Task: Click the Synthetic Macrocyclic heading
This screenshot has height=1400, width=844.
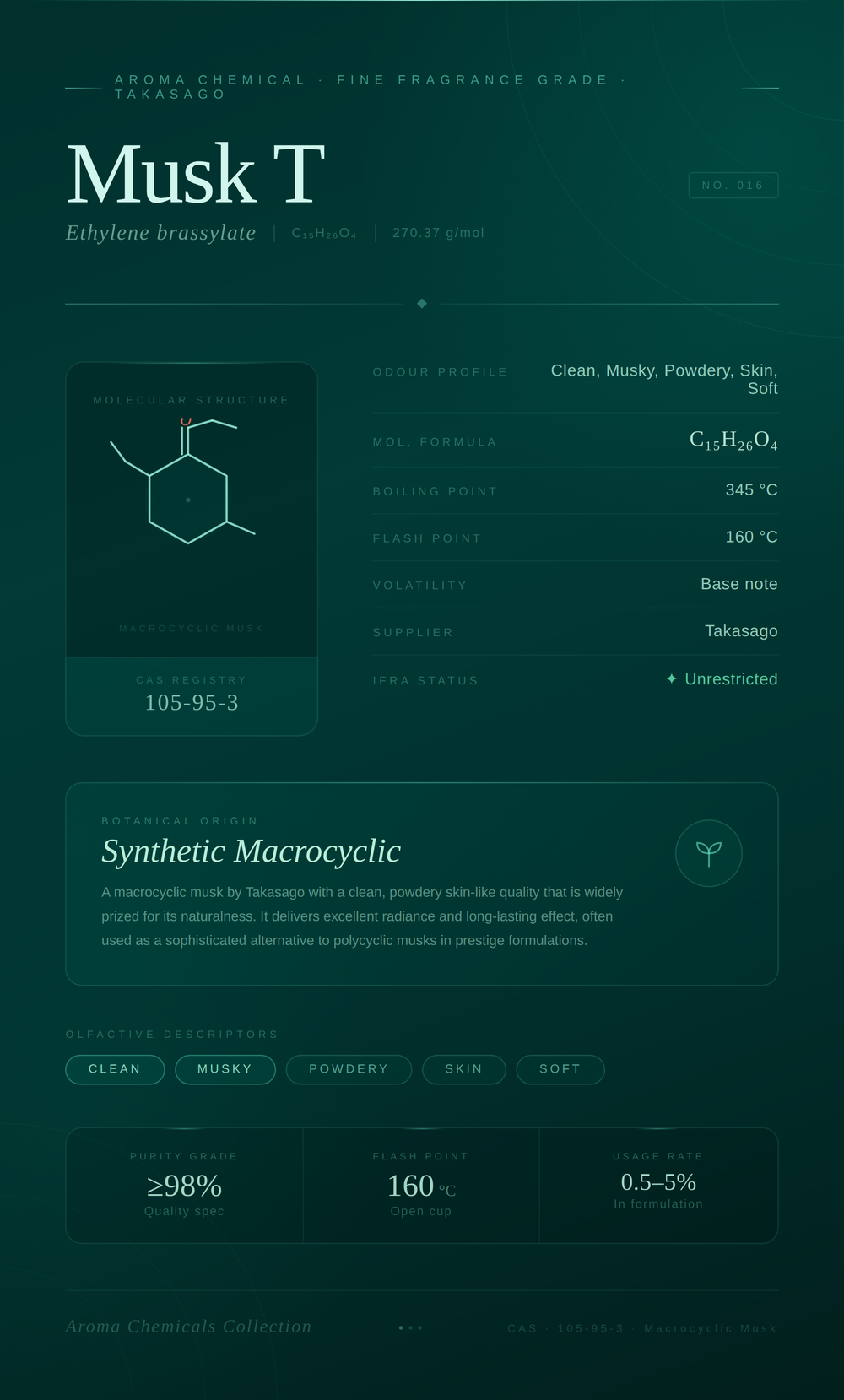Action: (252, 851)
